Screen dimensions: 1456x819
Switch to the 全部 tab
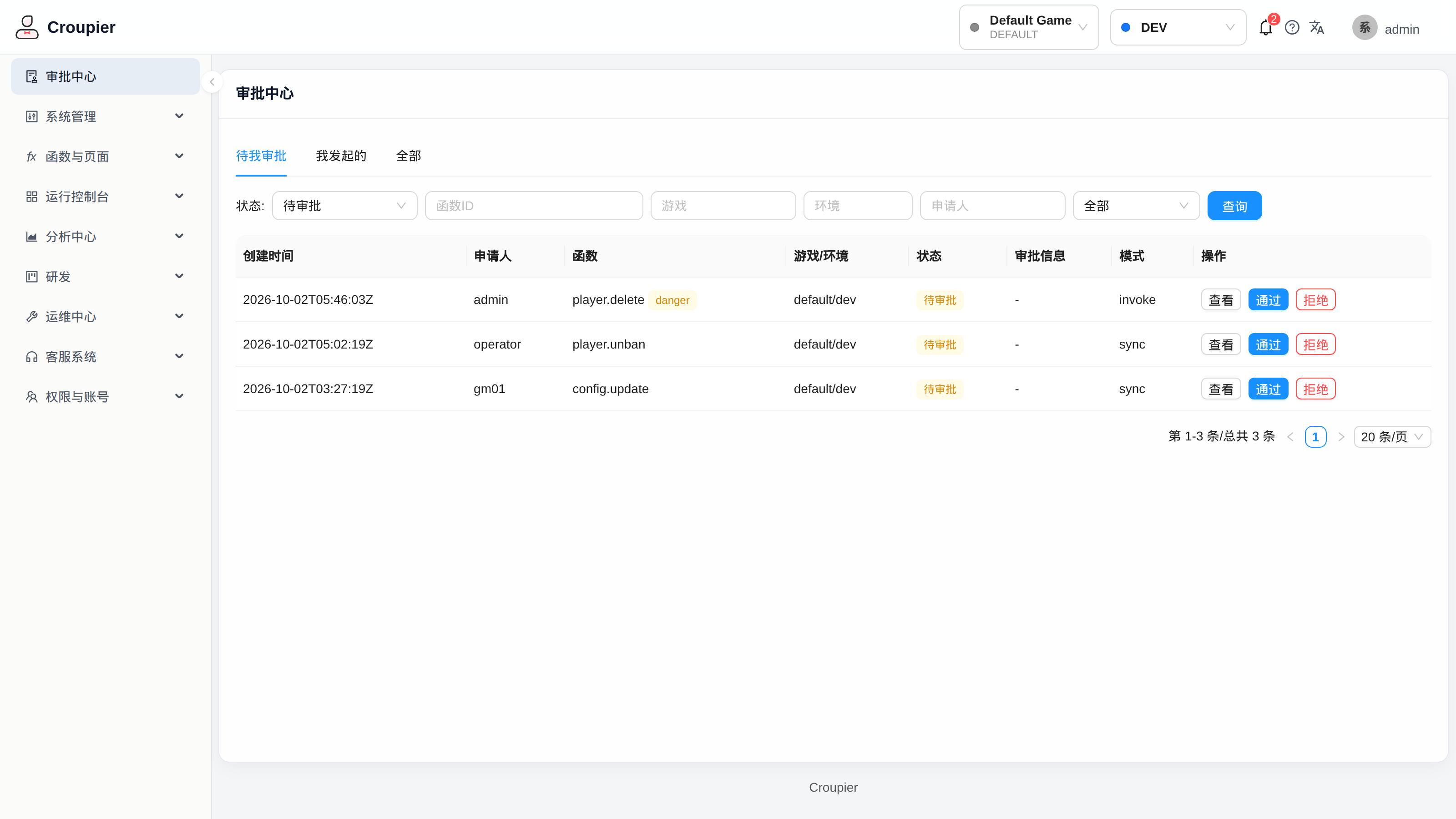tap(408, 156)
